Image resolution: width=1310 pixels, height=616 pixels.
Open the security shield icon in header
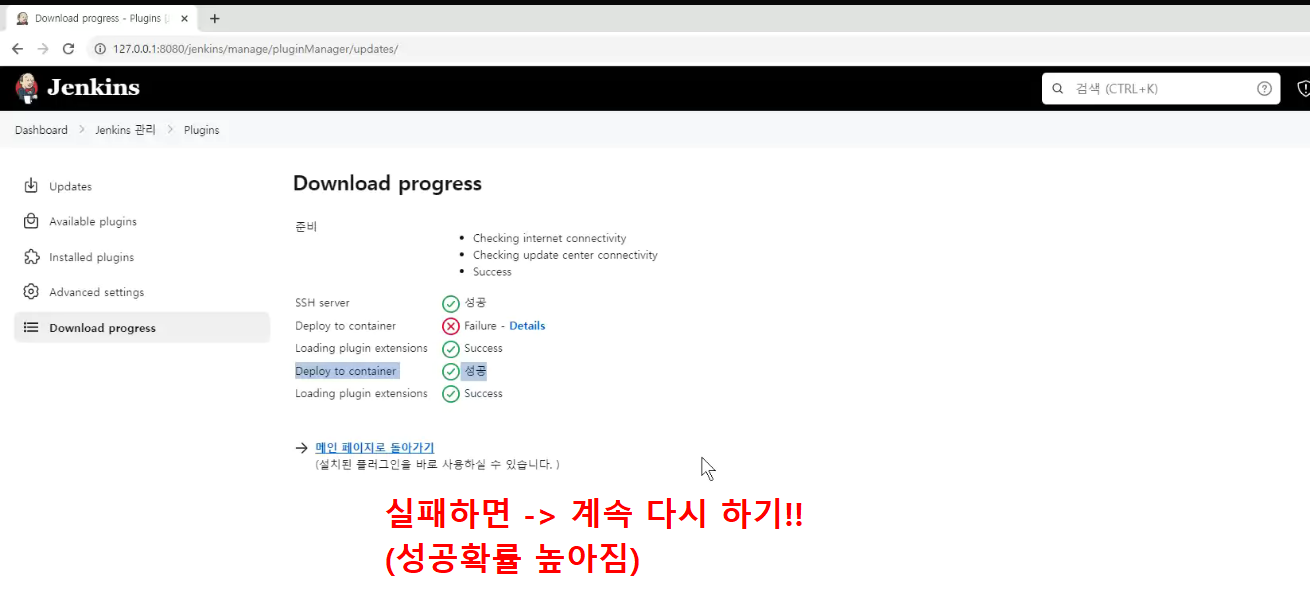pos(1303,88)
